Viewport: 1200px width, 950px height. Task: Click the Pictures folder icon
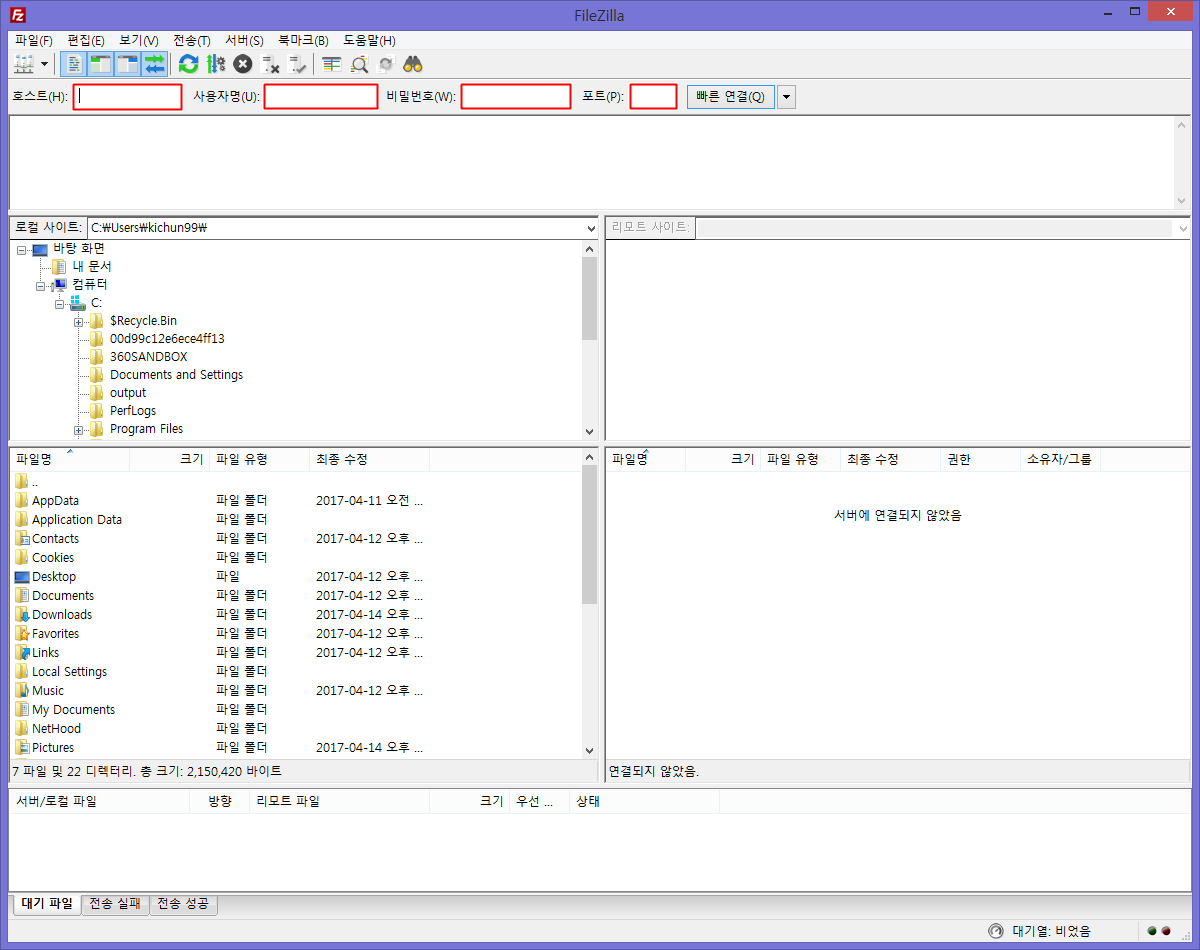(x=22, y=748)
